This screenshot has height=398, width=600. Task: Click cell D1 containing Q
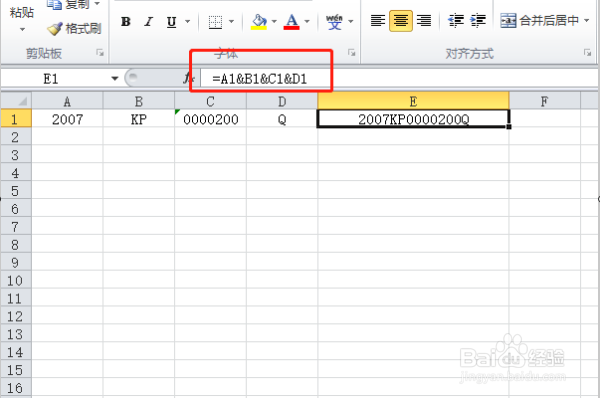pyautogui.click(x=282, y=119)
